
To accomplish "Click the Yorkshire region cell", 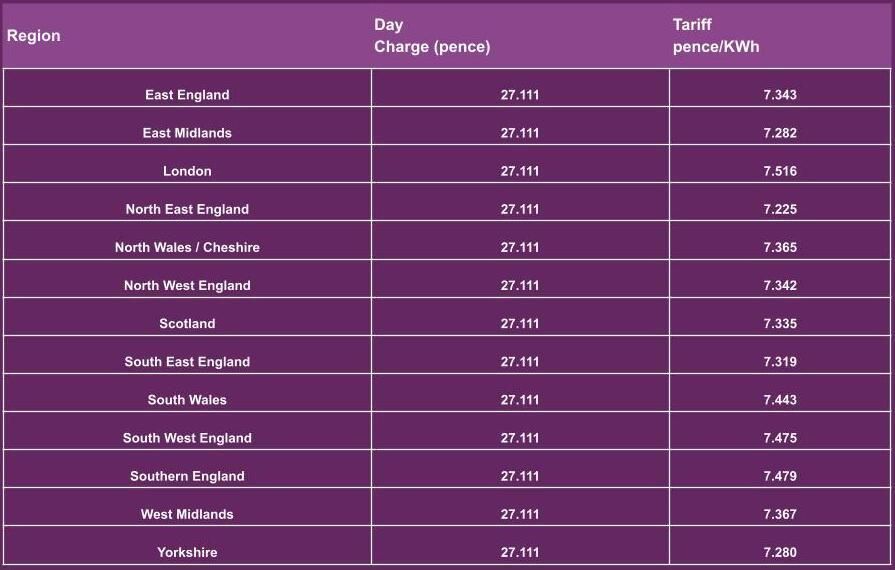I will coord(187,552).
